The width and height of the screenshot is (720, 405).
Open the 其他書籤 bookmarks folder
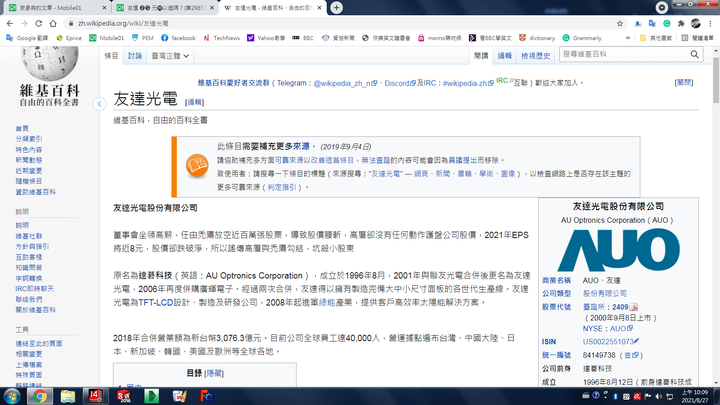point(656,38)
